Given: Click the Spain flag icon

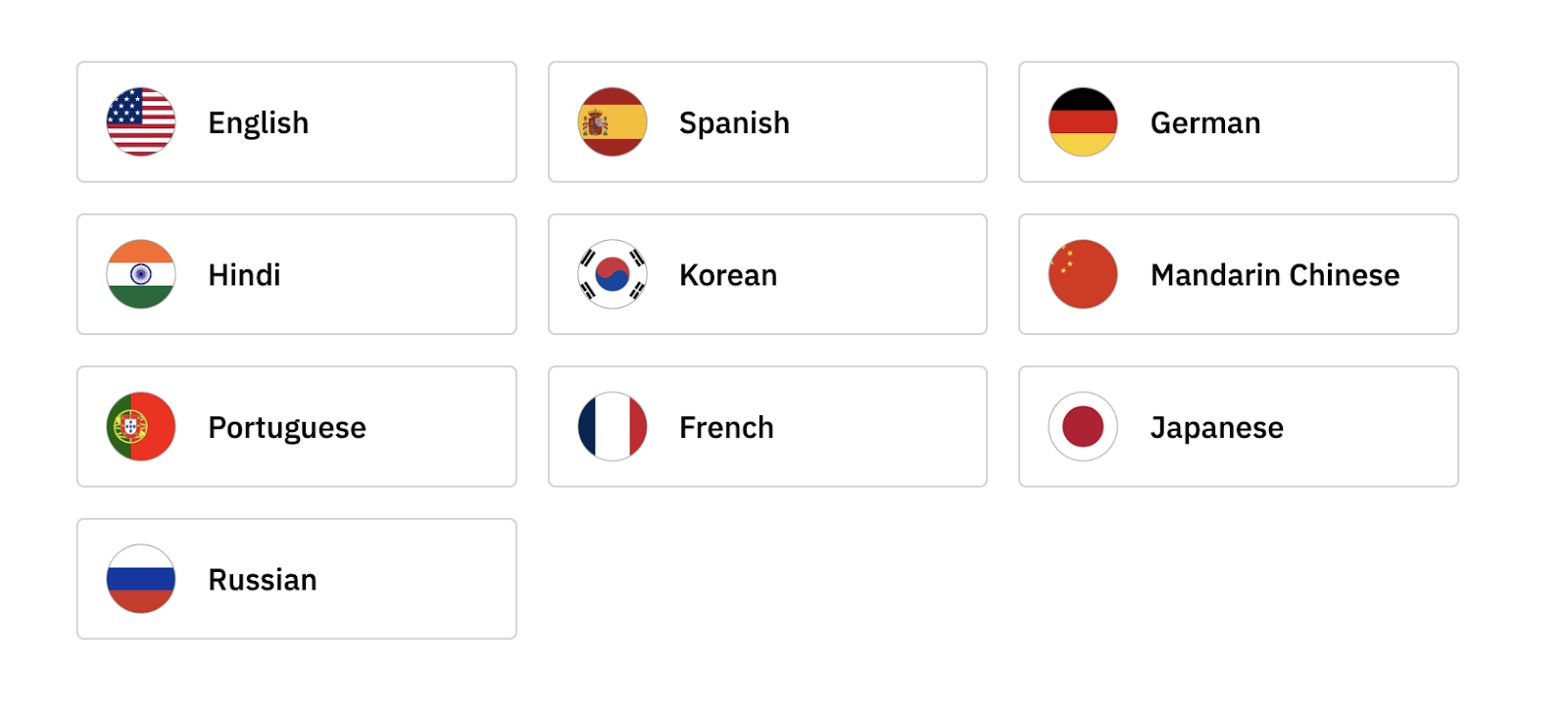Looking at the screenshot, I should click(x=612, y=122).
